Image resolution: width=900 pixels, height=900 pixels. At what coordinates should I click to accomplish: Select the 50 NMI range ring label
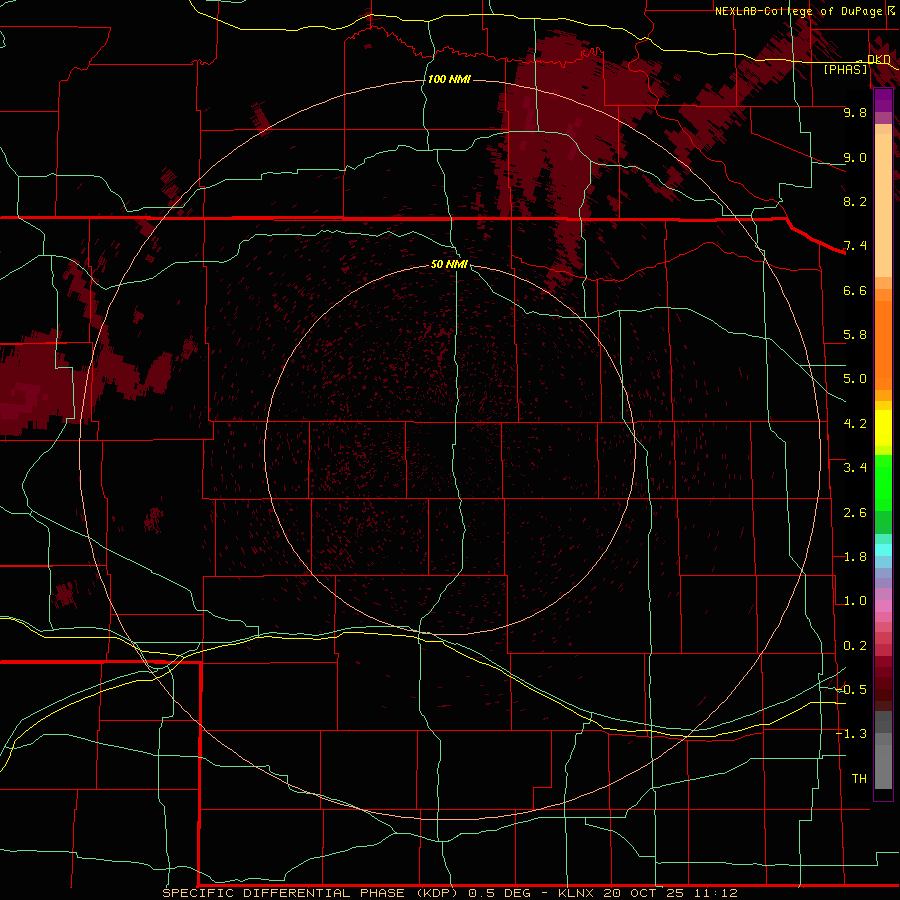click(x=449, y=264)
